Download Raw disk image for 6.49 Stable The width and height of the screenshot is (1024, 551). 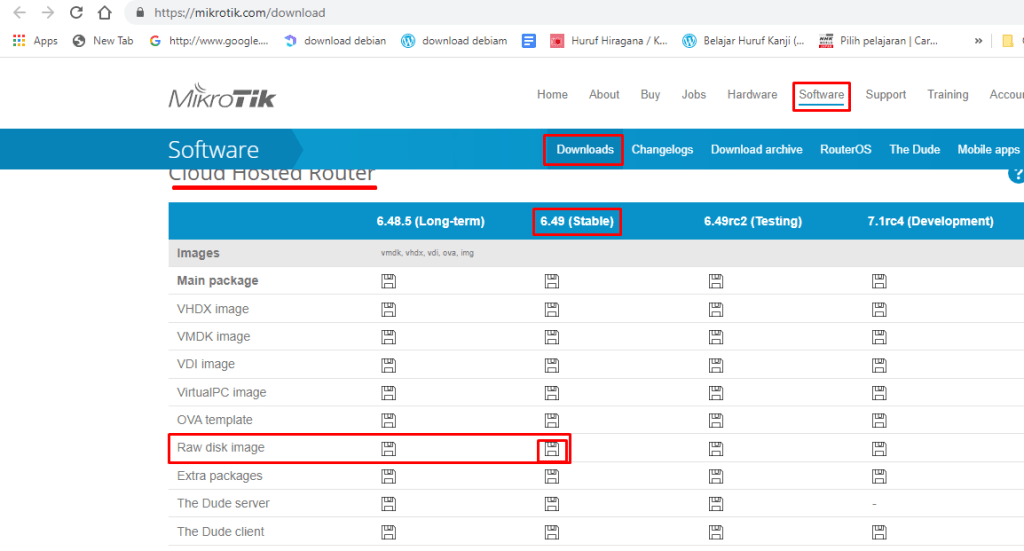tap(551, 449)
